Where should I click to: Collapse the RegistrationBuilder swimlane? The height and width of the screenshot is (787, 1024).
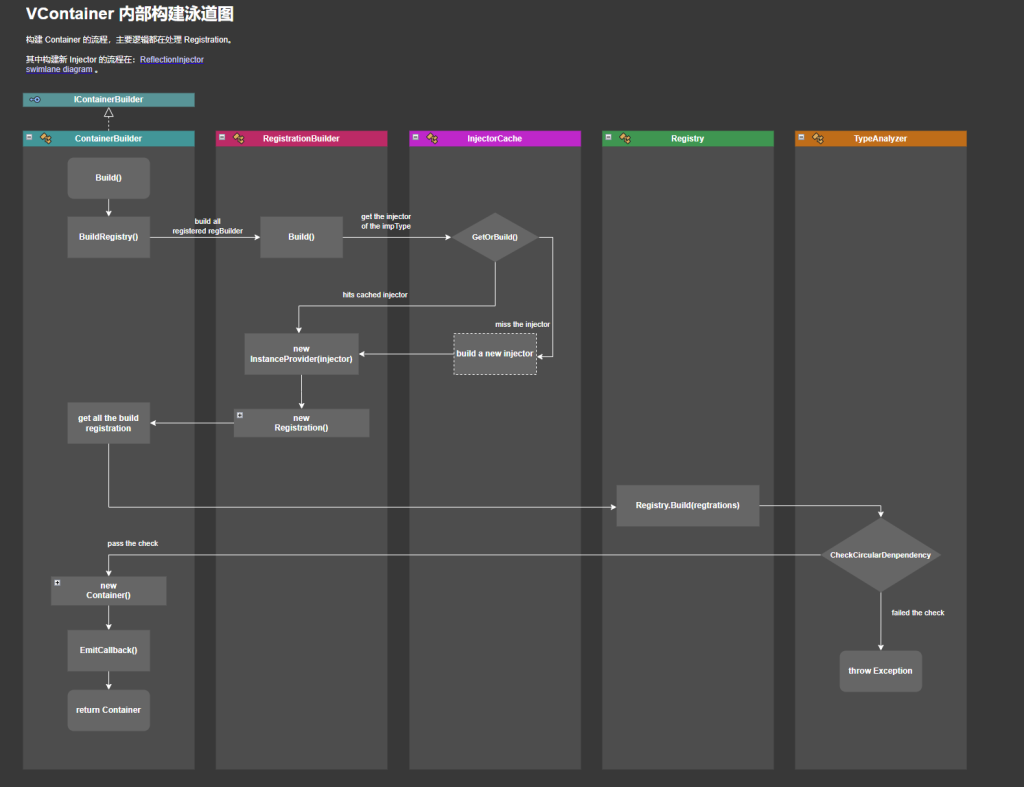222,138
